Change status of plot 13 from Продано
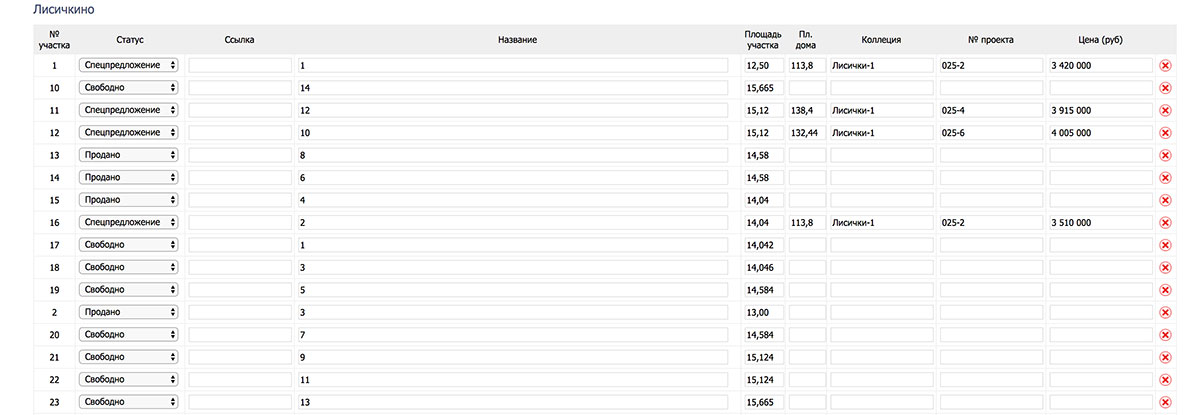The height and width of the screenshot is (415, 1200). click(129, 155)
